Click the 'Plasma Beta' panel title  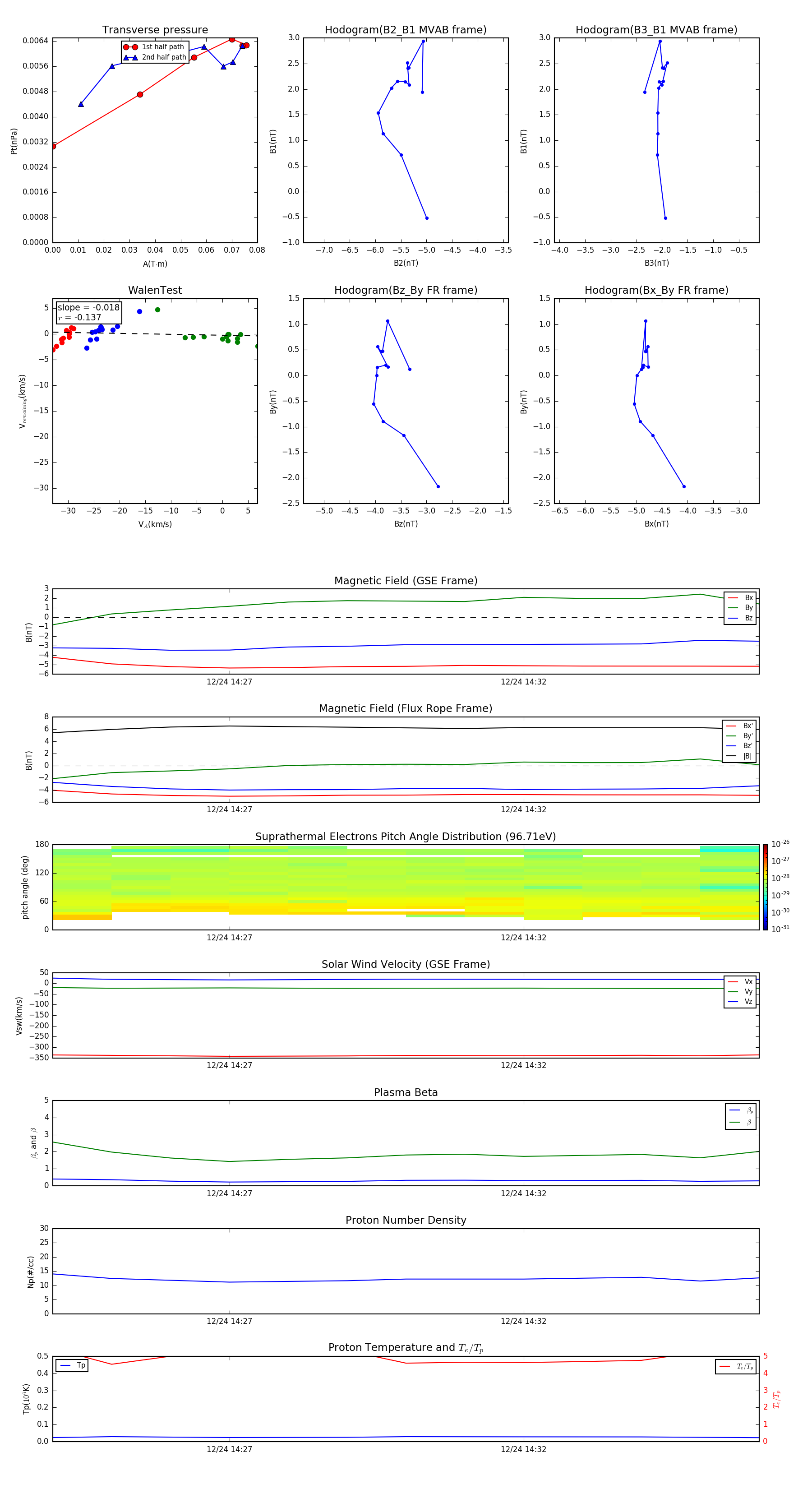[406, 1092]
